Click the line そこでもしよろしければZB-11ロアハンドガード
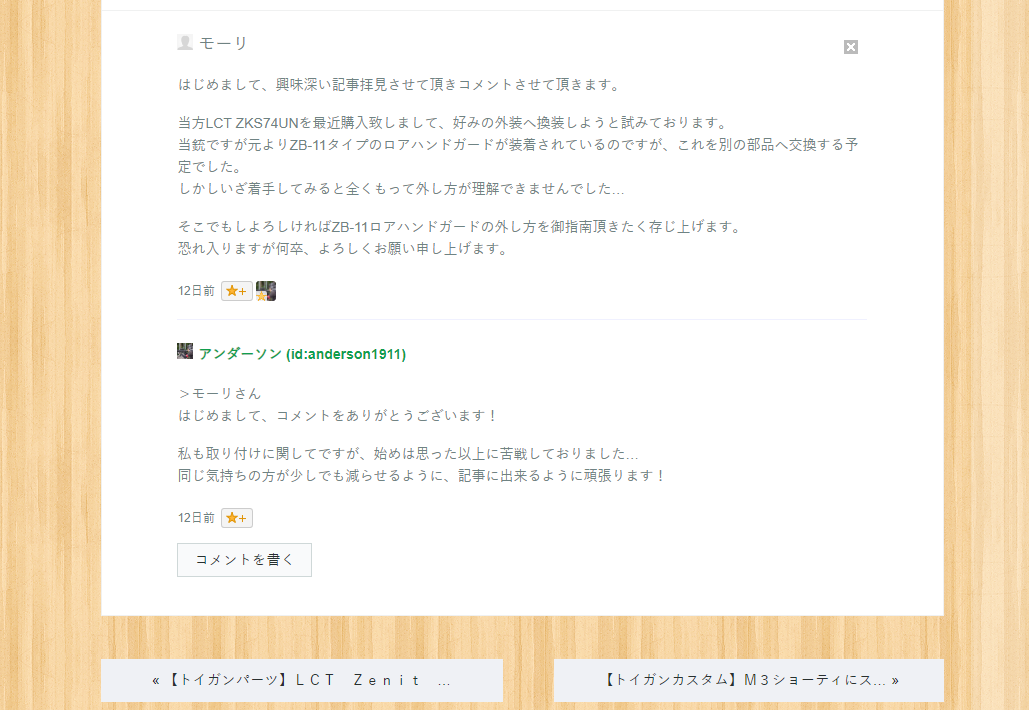The width and height of the screenshot is (1029, 710). [x=460, y=227]
